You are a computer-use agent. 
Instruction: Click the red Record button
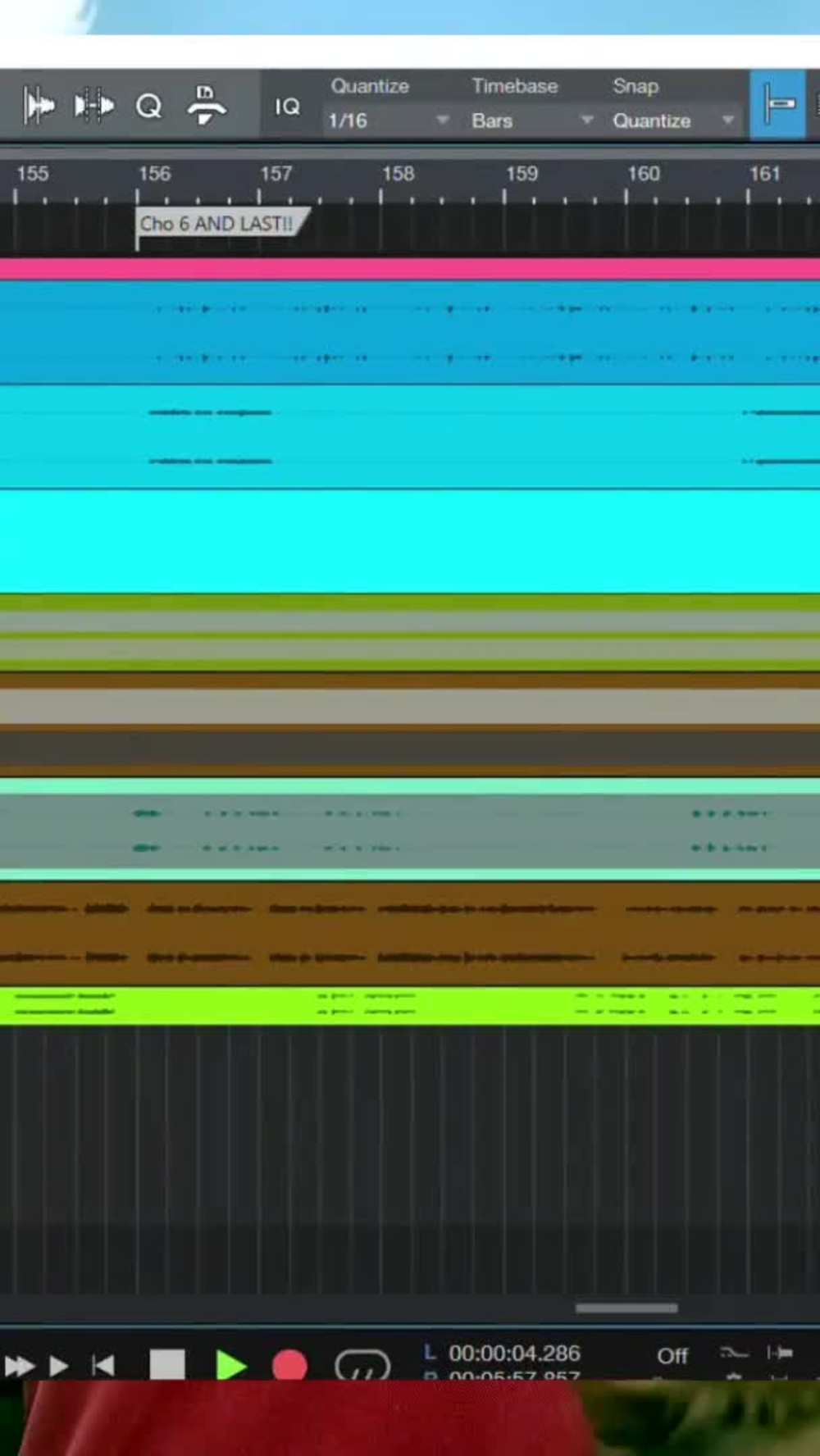tap(289, 1366)
